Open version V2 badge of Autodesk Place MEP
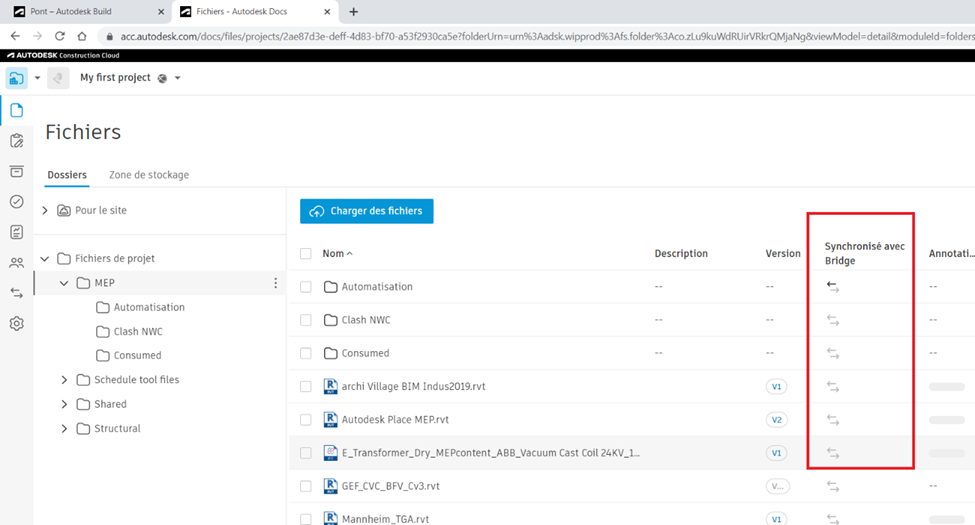Screen dimensions: 975x525 [x=777, y=420]
